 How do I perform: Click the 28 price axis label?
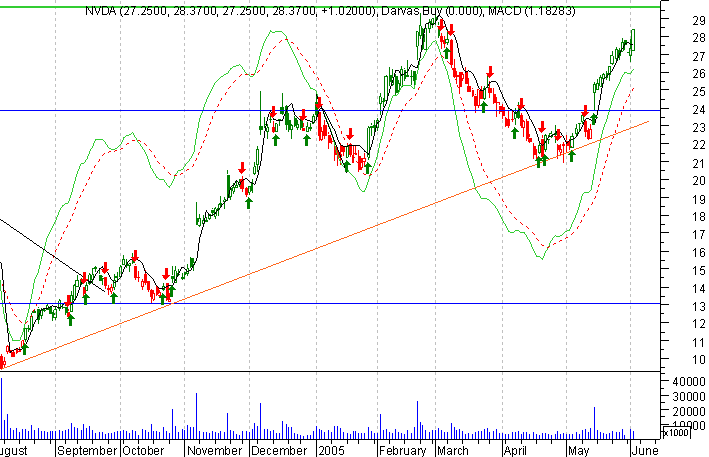tap(699, 38)
